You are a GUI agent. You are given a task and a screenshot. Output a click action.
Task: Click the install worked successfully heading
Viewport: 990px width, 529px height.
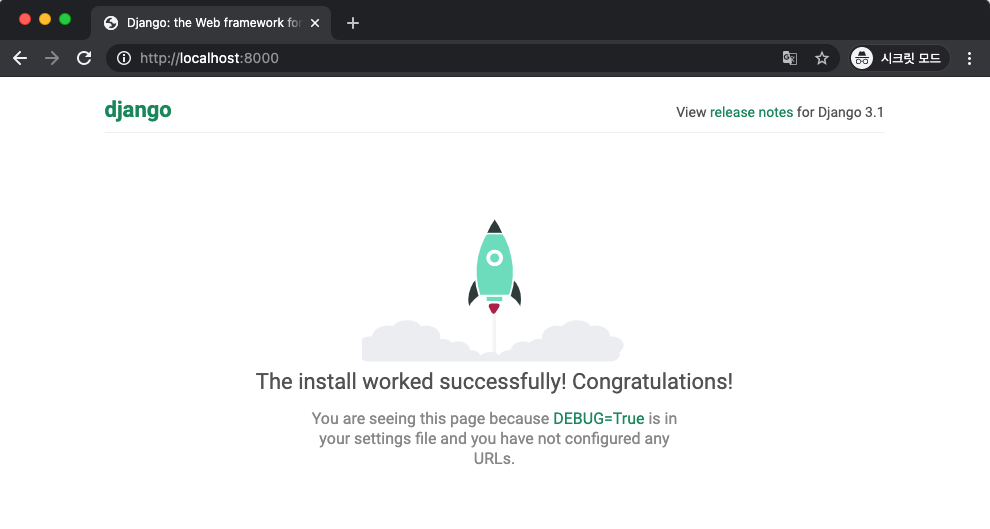click(494, 381)
